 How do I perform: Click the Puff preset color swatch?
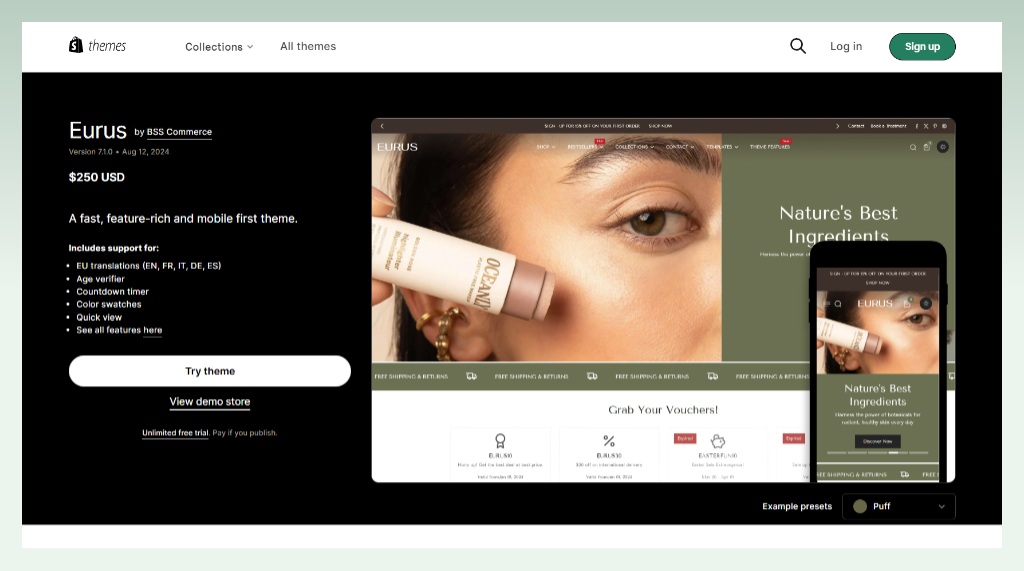click(860, 506)
